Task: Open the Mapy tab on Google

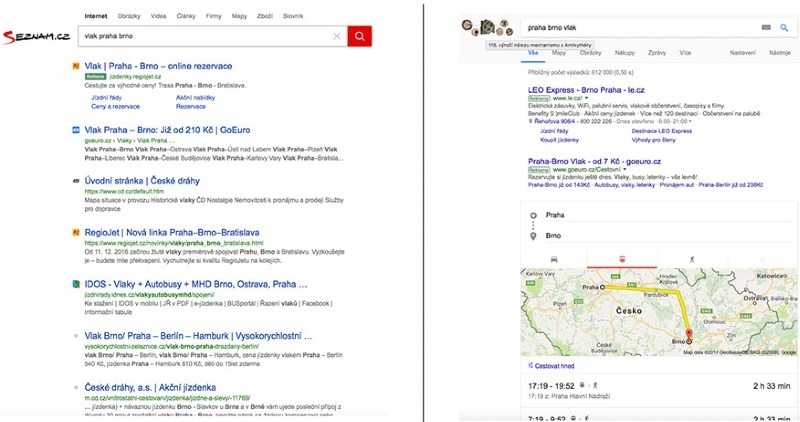Action: (x=559, y=53)
